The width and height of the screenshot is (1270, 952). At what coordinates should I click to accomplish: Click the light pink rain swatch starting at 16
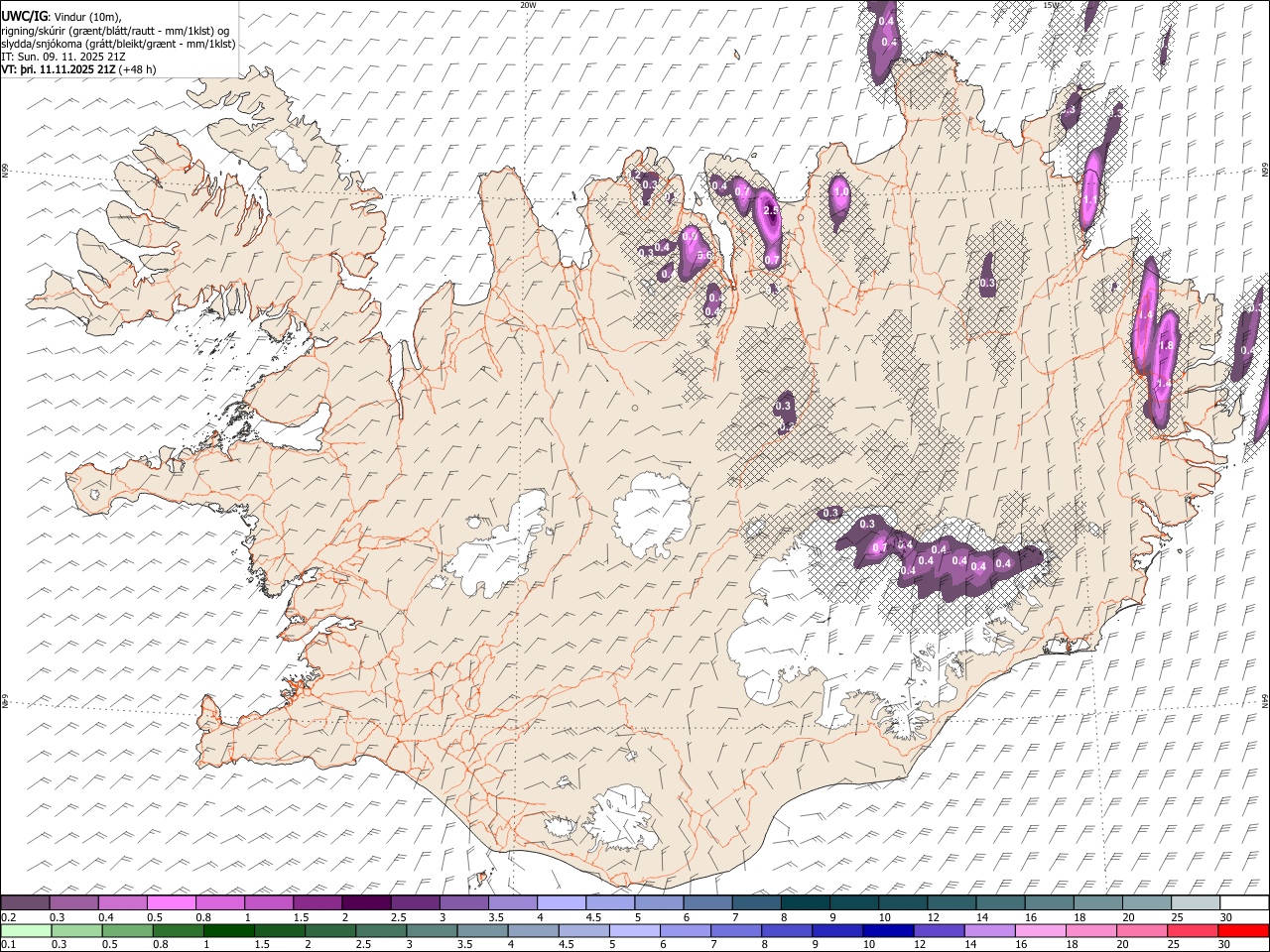tap(1041, 930)
